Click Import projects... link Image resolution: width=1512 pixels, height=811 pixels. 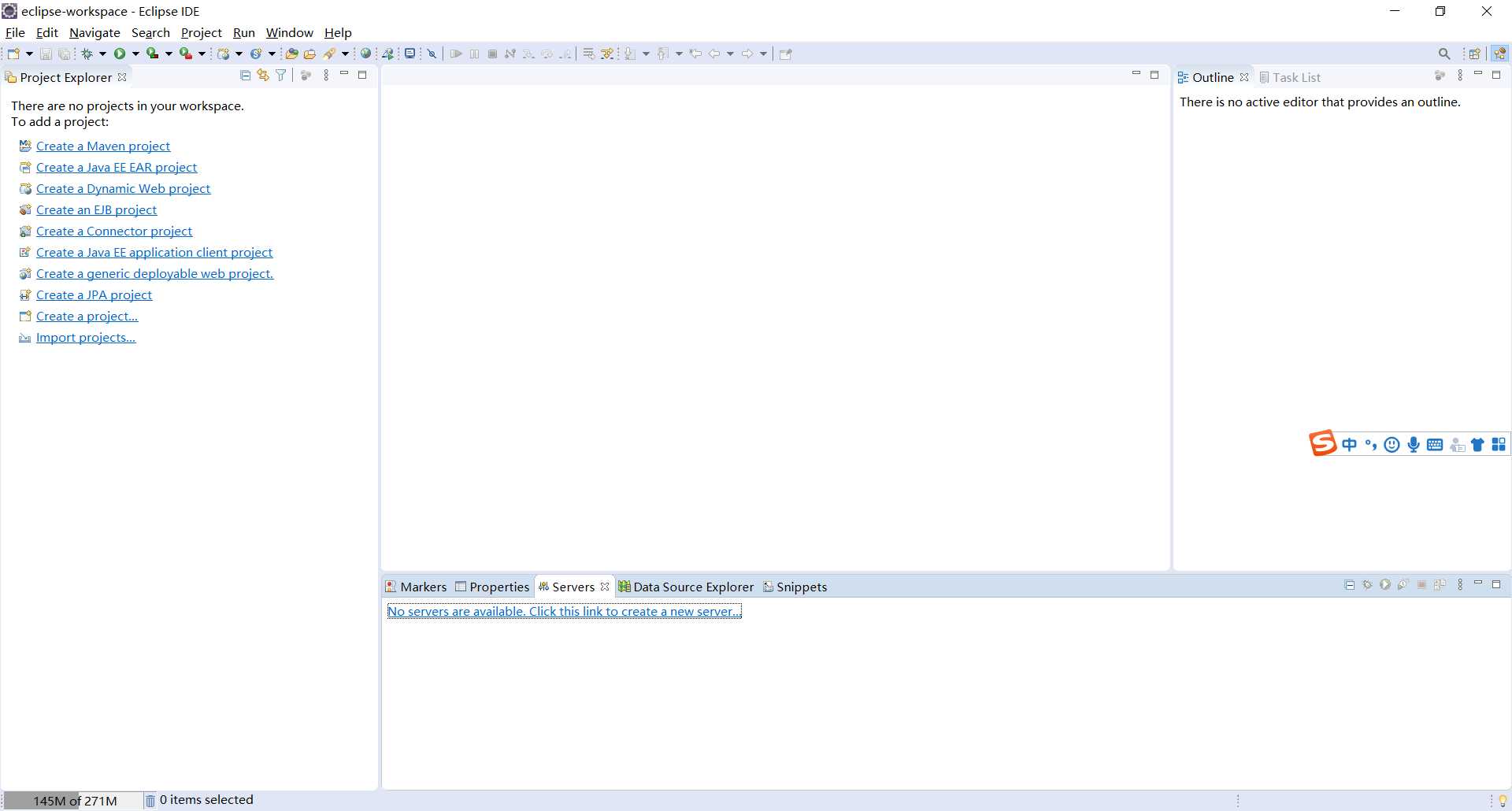pyautogui.click(x=86, y=337)
